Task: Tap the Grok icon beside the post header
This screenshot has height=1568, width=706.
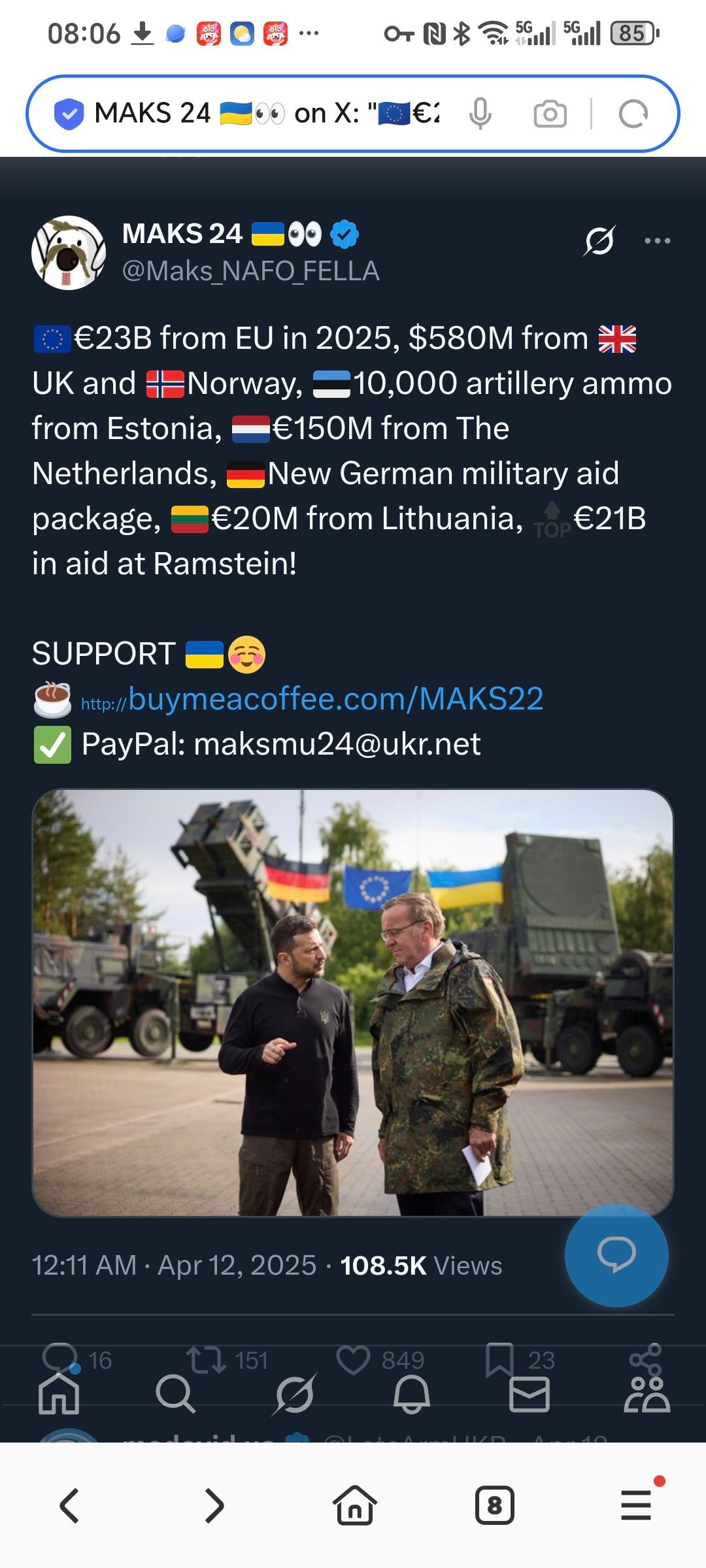Action: (599, 240)
